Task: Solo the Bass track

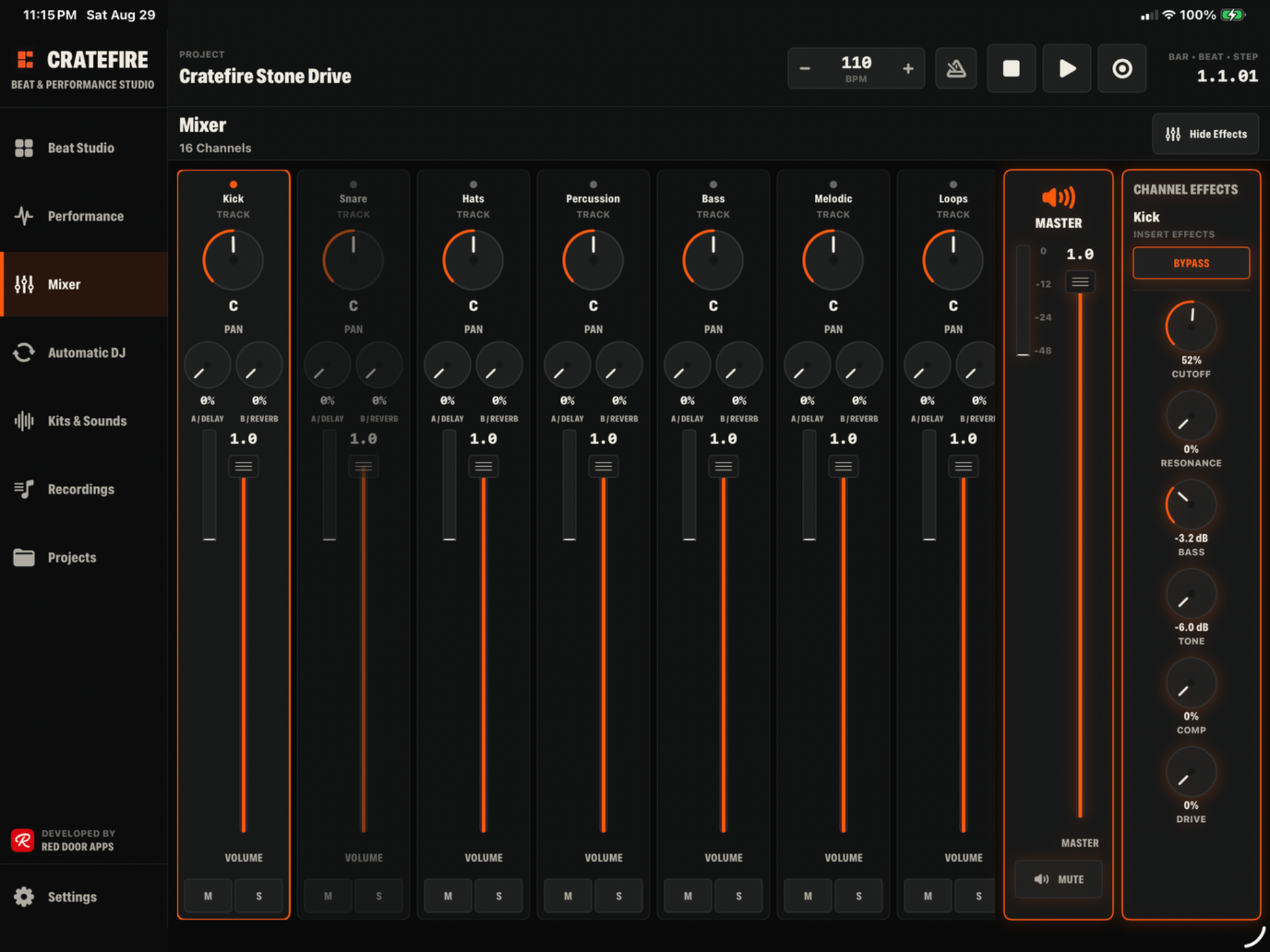Action: (739, 896)
